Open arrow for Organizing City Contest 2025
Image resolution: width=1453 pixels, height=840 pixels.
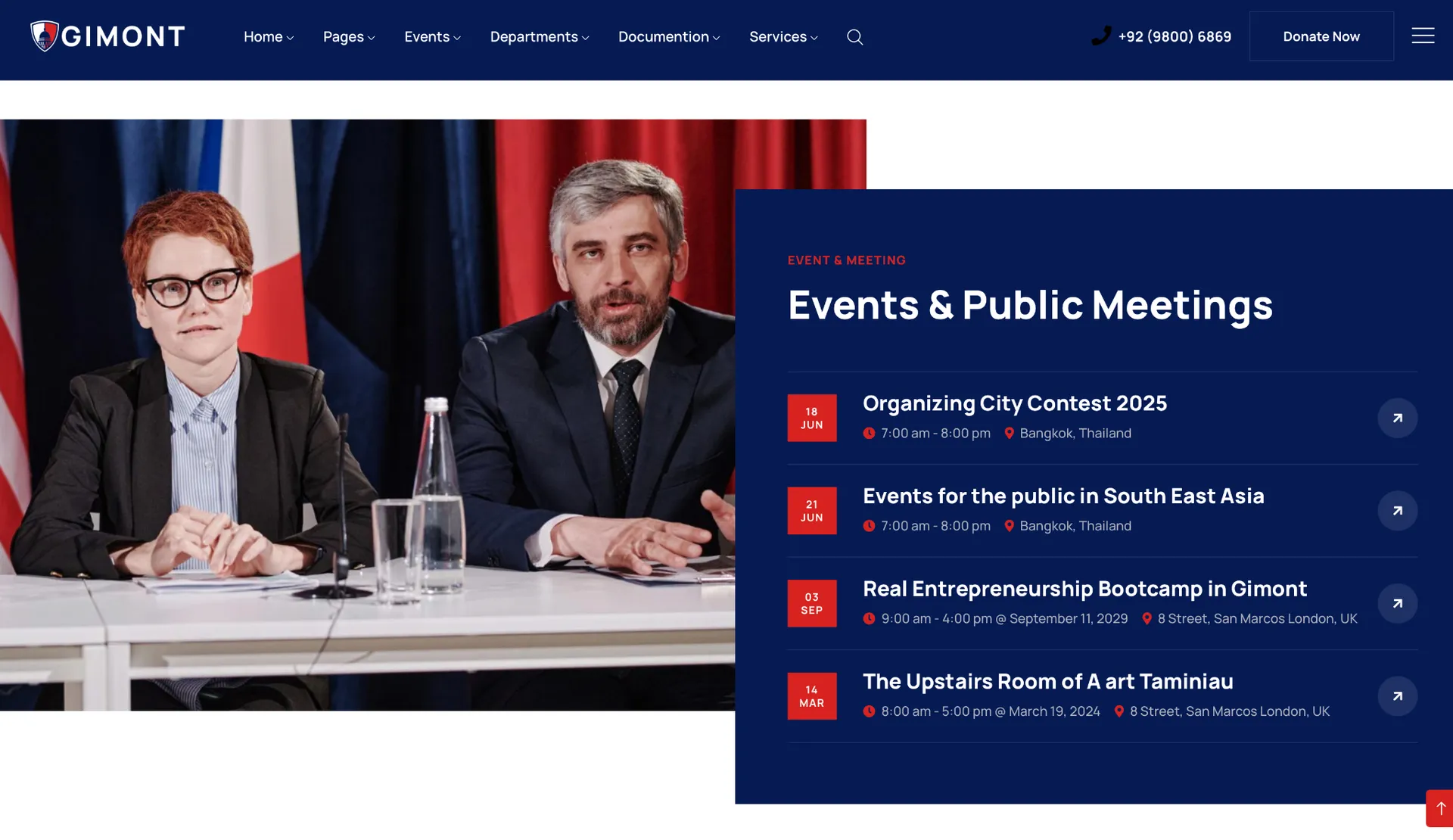1397,418
